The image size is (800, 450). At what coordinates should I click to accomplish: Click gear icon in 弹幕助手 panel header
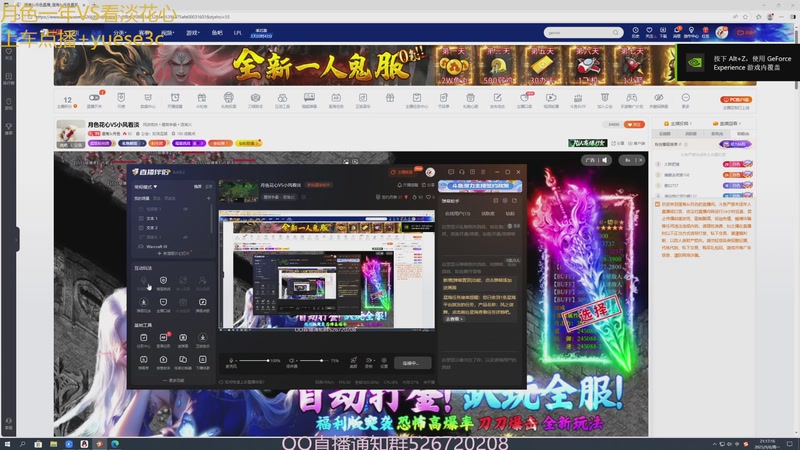(x=505, y=201)
